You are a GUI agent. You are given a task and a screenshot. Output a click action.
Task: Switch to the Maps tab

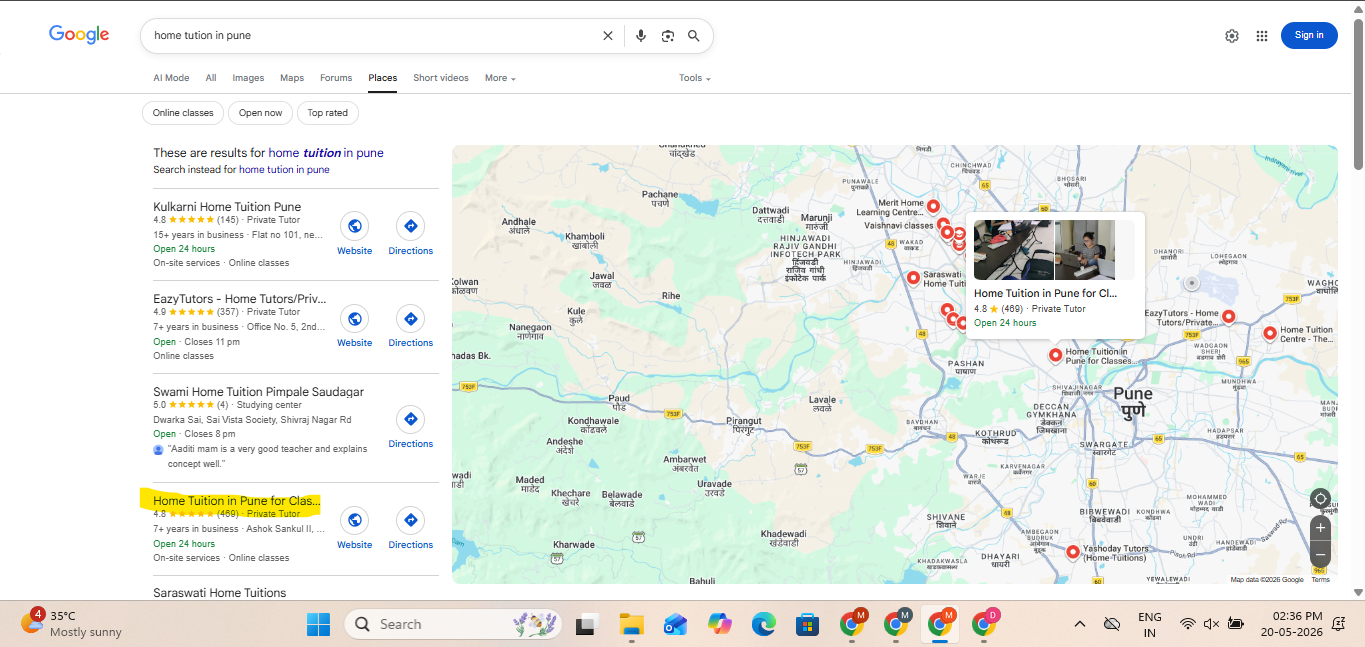(x=292, y=78)
